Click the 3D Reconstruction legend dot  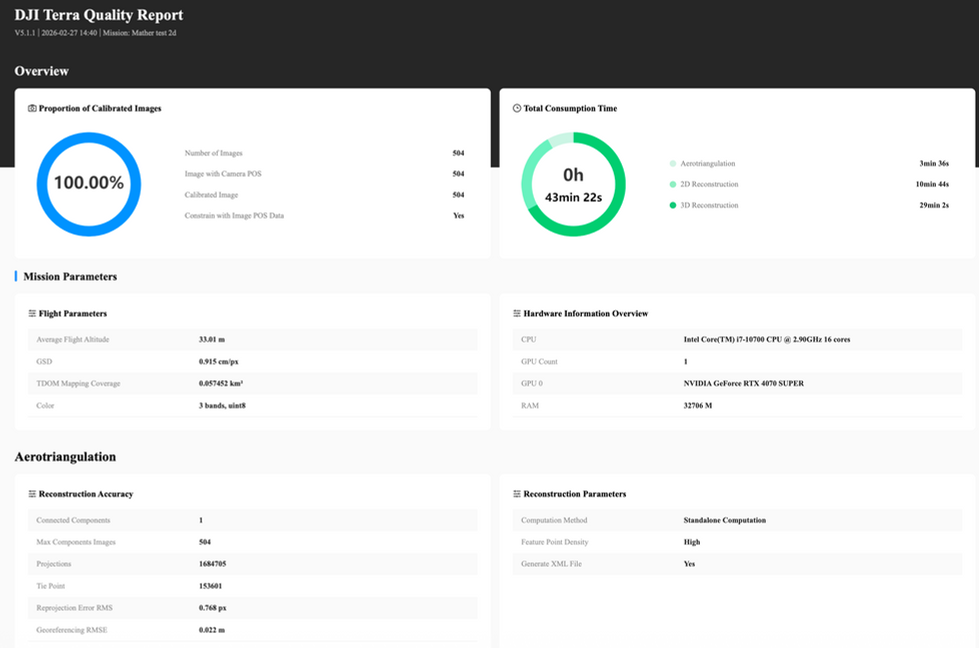(672, 205)
